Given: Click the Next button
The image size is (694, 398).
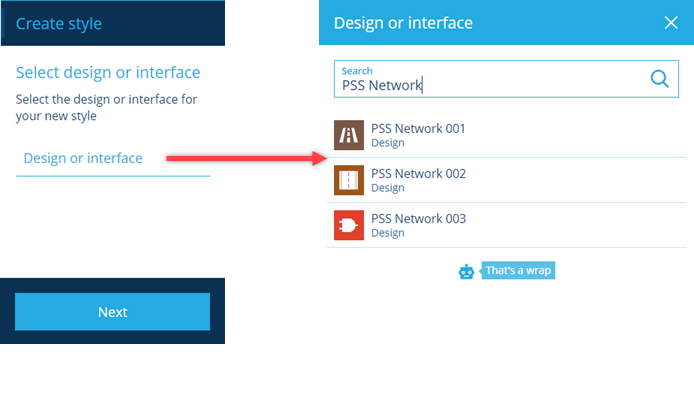Looking at the screenshot, I should pyautogui.click(x=112, y=312).
